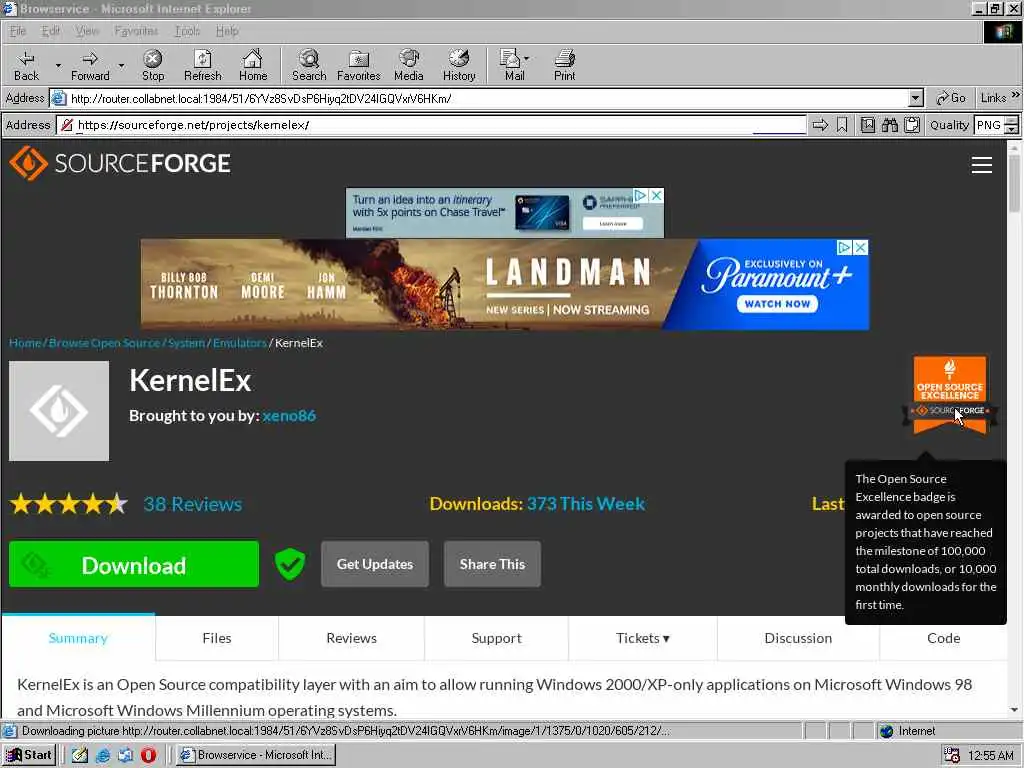The width and height of the screenshot is (1024, 768).
Task: Select the Summary tab
Action: point(78,638)
